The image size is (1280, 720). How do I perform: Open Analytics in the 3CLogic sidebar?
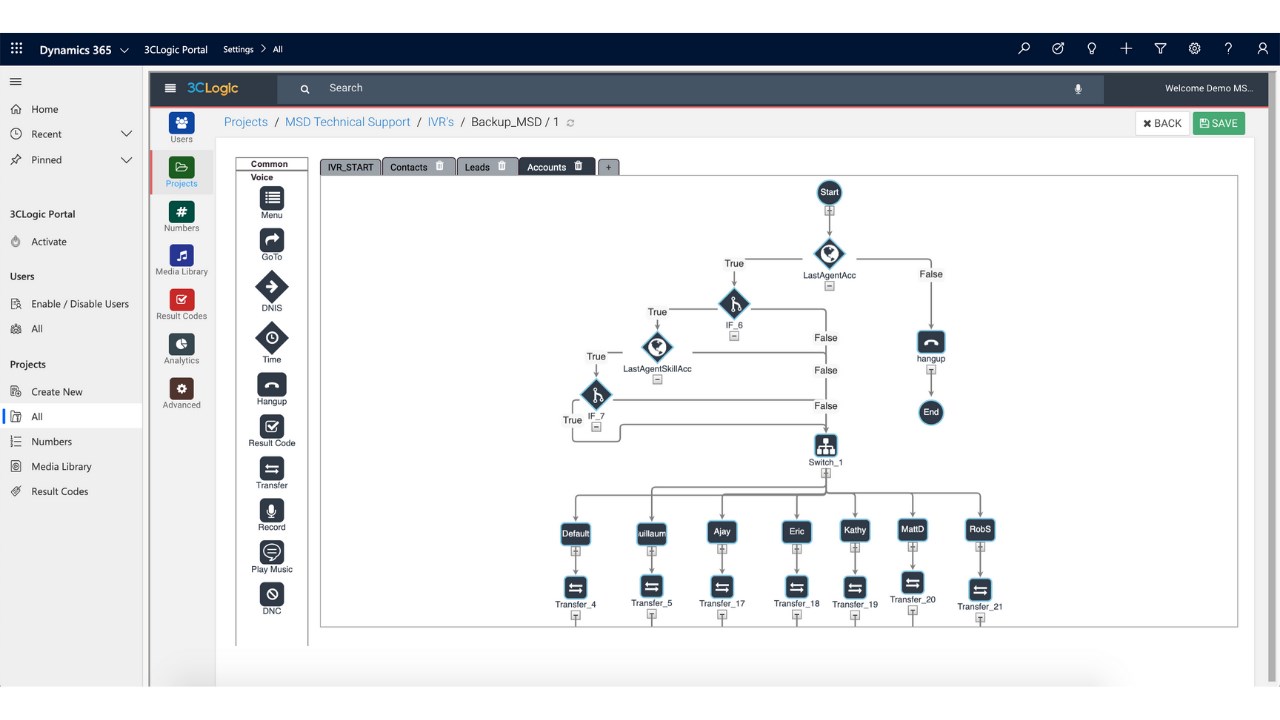point(181,343)
